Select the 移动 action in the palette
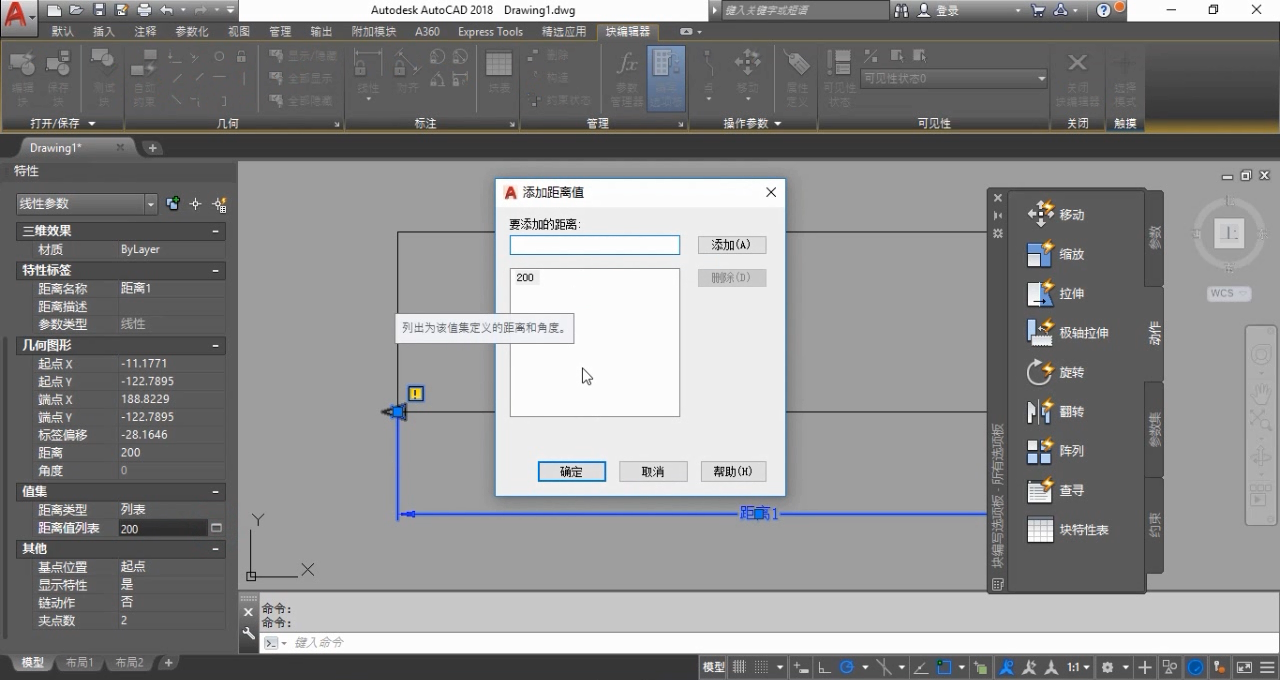 1056,214
